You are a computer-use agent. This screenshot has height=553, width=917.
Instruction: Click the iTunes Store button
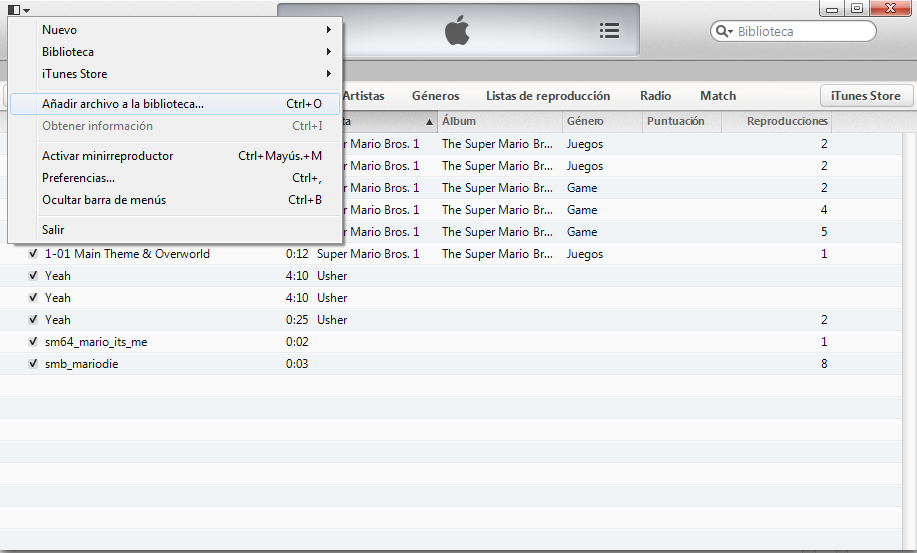point(866,96)
